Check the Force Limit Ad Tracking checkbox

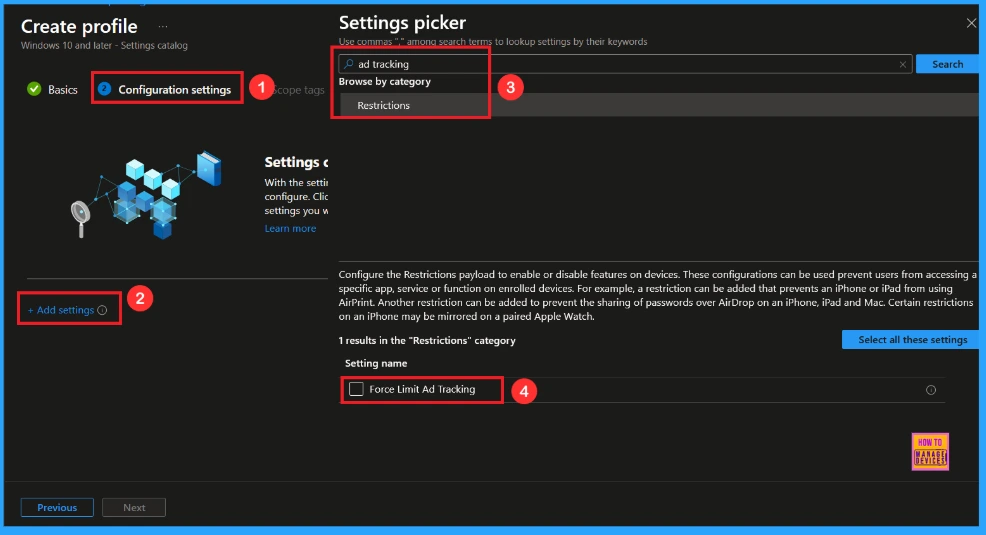click(356, 389)
